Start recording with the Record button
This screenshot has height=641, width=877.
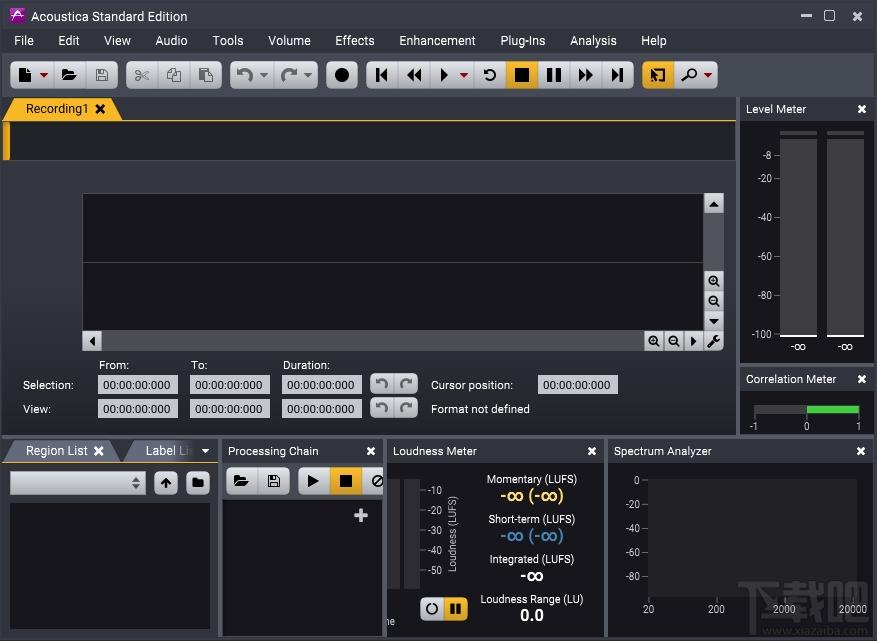click(342, 75)
